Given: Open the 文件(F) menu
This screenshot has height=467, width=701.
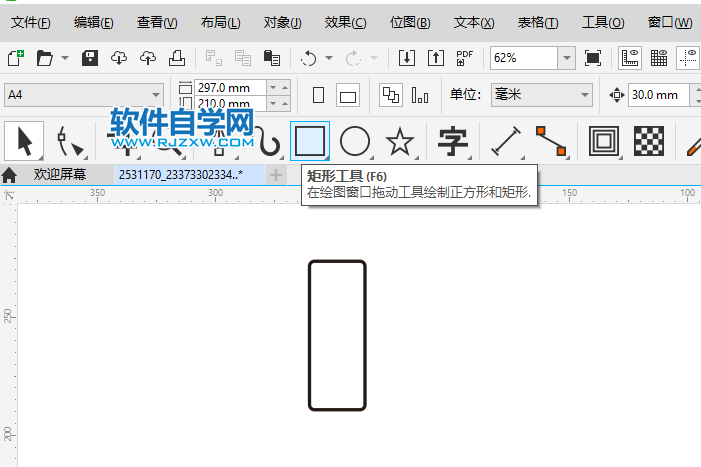Looking at the screenshot, I should coord(31,22).
